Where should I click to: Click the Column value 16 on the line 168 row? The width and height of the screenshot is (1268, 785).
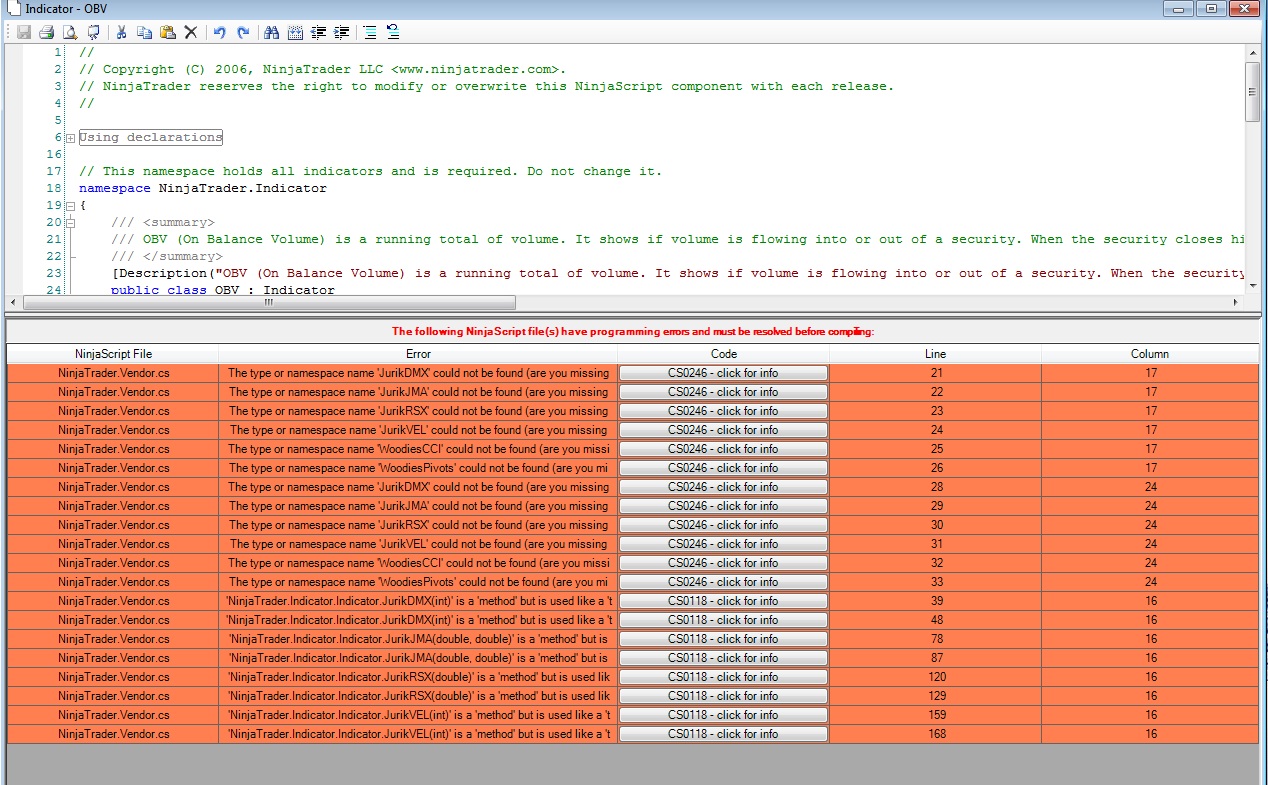tap(1150, 734)
